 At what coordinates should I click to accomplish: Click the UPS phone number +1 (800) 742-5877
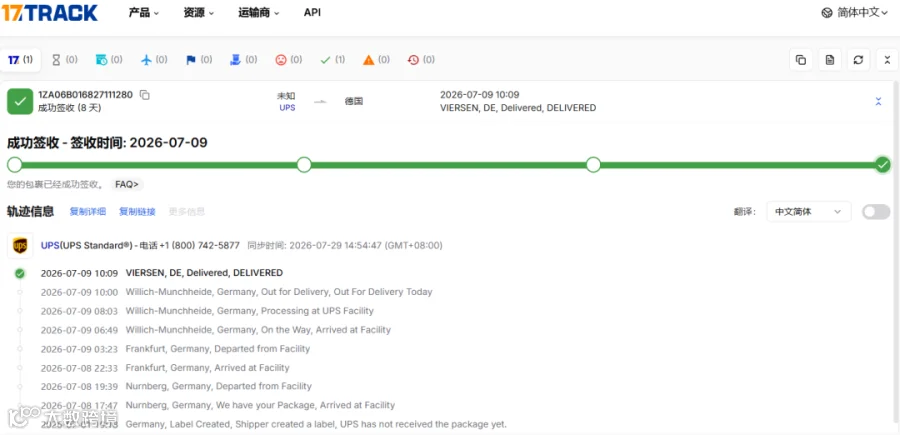coord(200,246)
